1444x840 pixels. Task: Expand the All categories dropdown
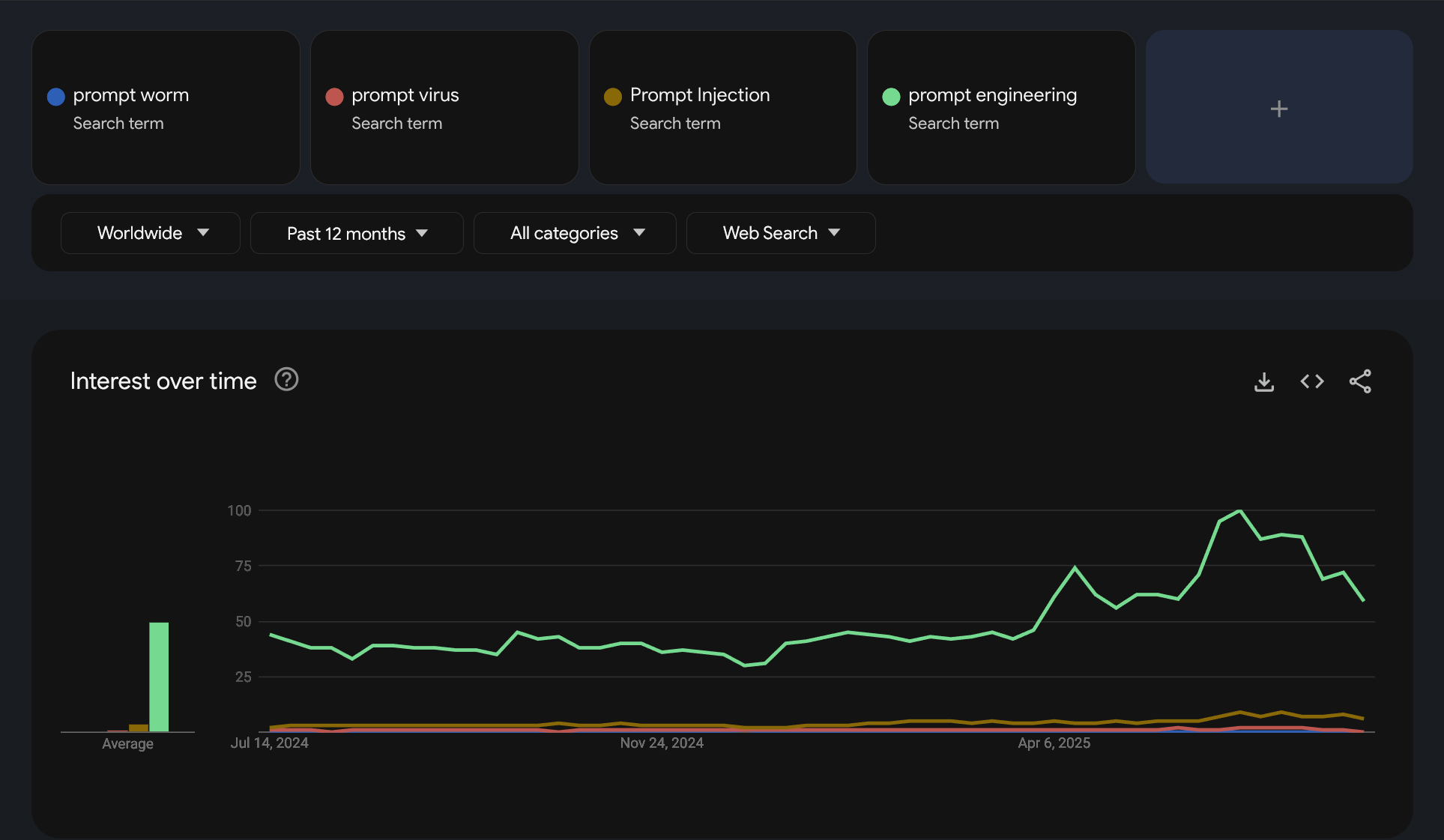coord(575,233)
